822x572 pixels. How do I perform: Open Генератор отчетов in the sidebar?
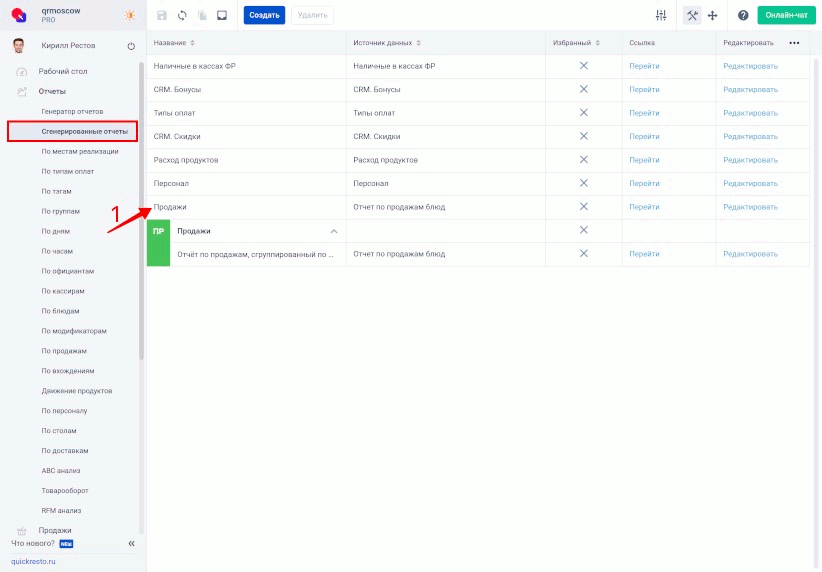click(72, 111)
